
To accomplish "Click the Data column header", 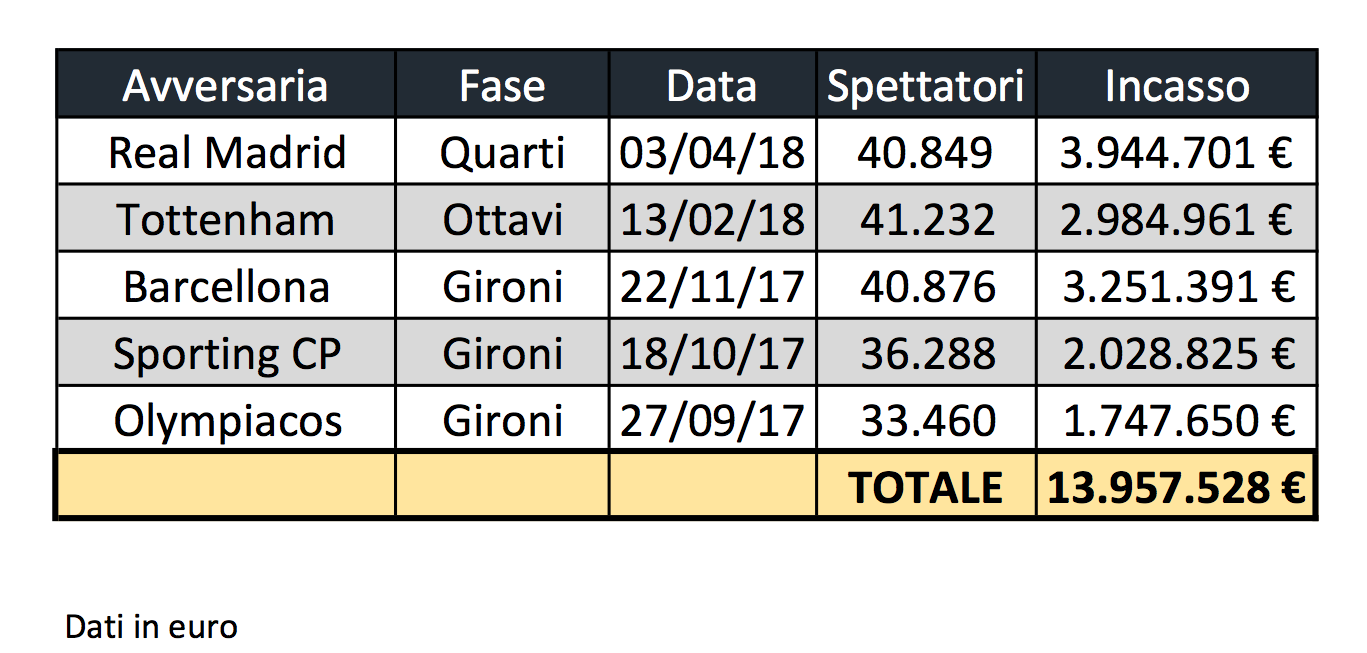I will tap(711, 86).
